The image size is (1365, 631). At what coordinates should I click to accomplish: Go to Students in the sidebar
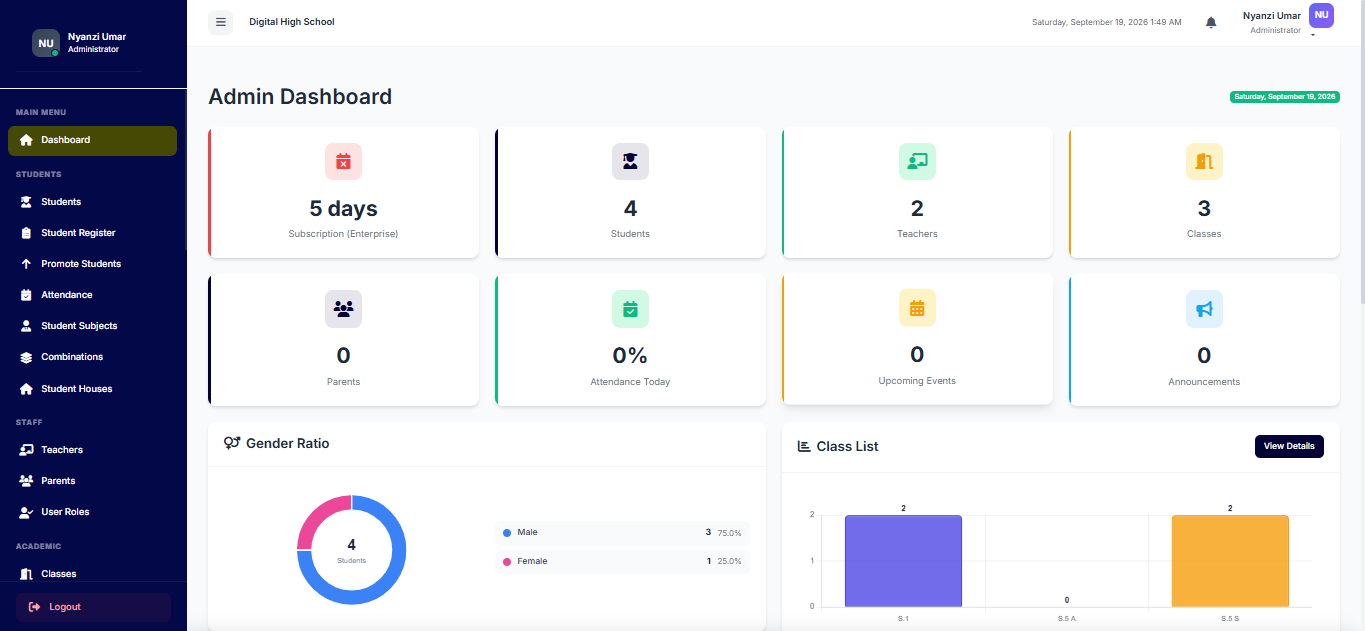pyautogui.click(x=92, y=202)
